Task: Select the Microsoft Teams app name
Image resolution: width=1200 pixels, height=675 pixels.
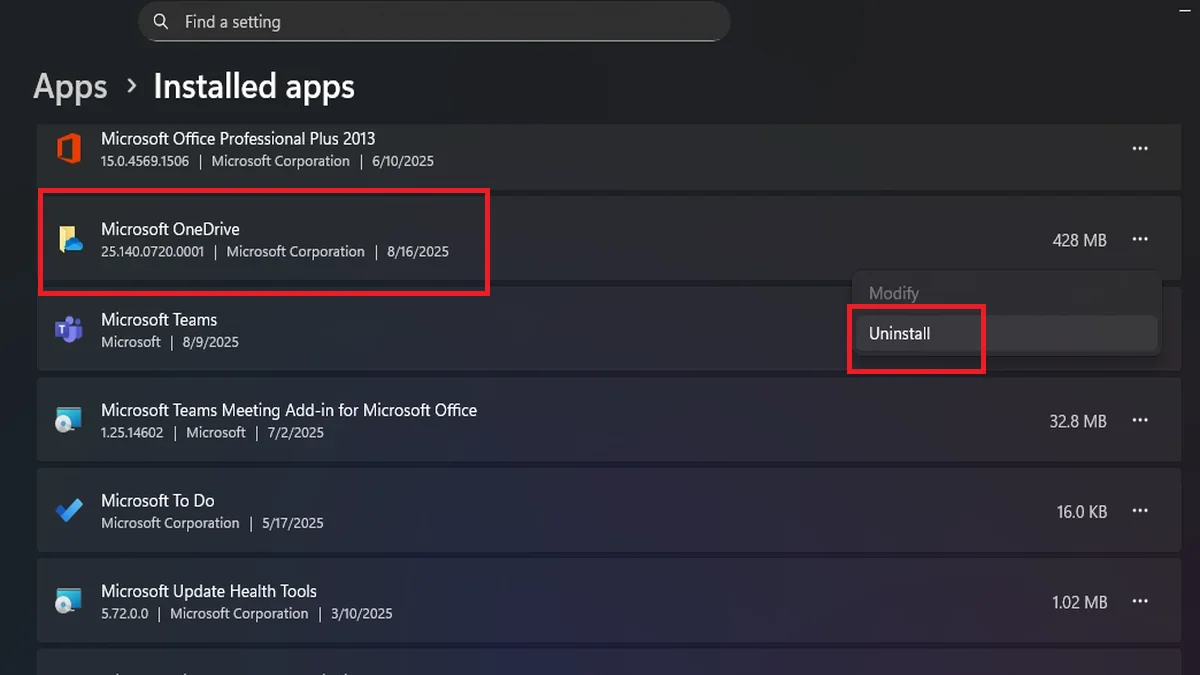Action: click(159, 319)
